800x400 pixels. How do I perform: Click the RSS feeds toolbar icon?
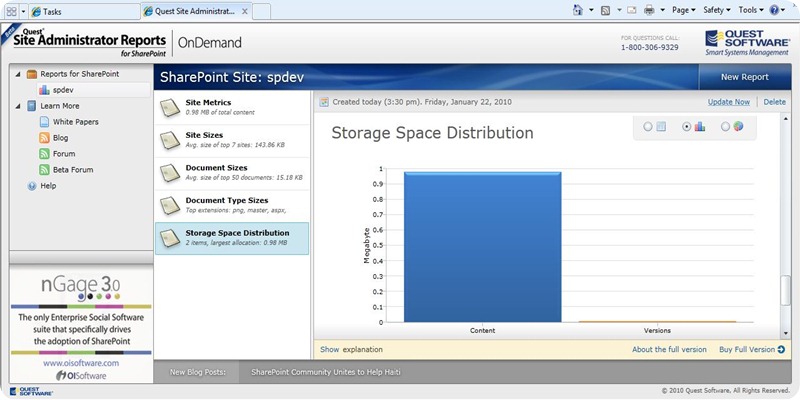click(x=606, y=10)
